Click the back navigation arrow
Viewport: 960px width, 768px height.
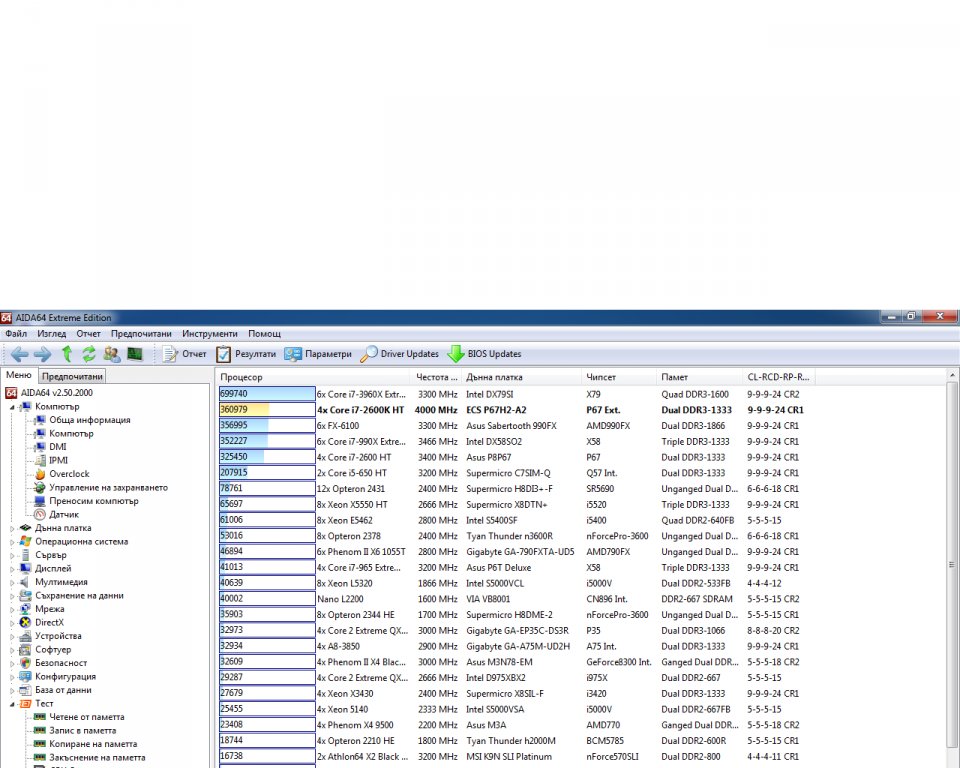pos(19,354)
